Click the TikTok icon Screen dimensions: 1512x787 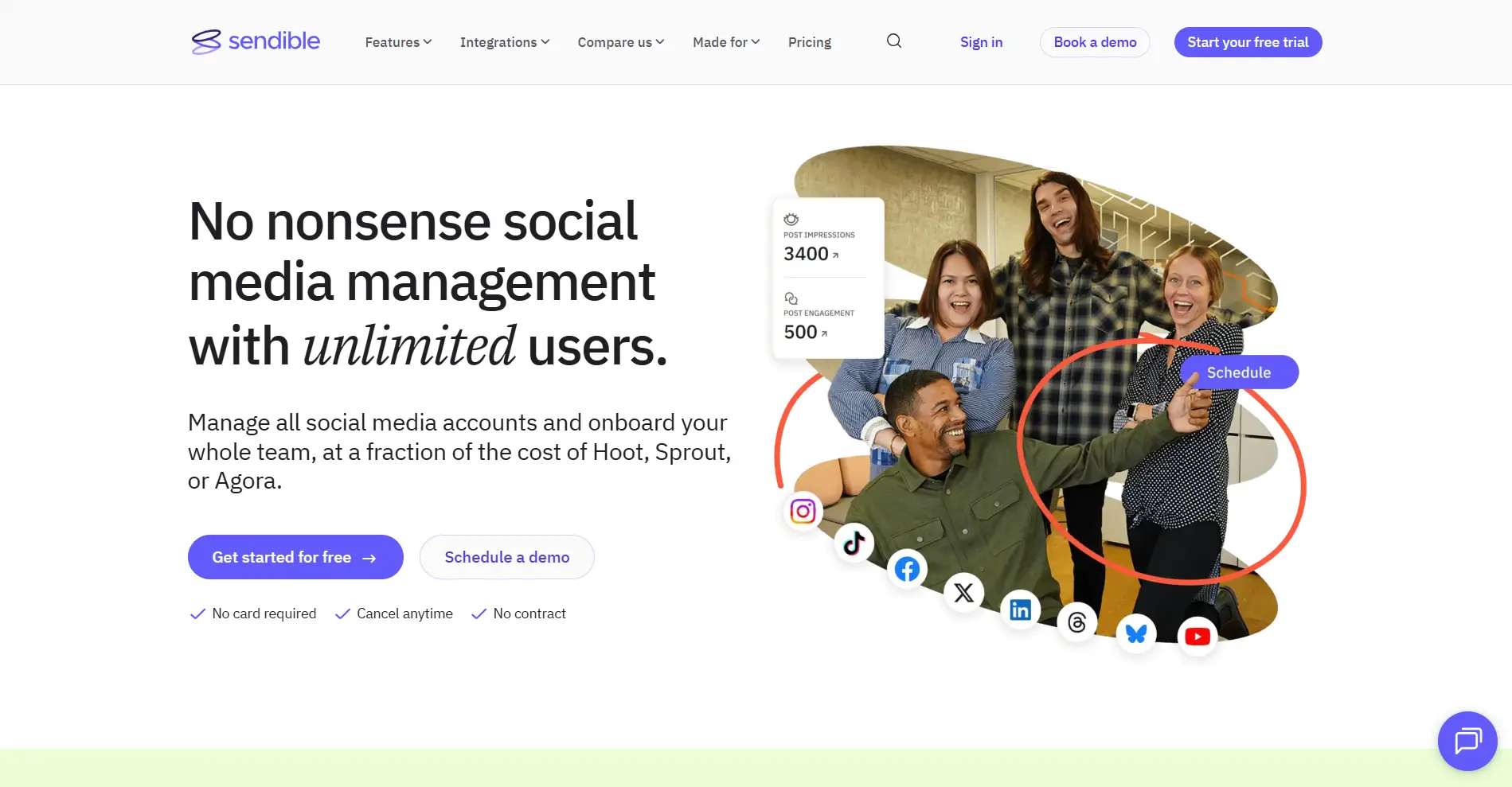click(854, 543)
